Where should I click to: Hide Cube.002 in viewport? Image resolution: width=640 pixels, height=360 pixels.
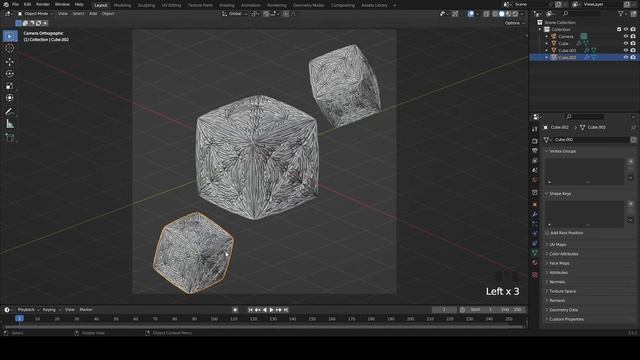[626, 58]
